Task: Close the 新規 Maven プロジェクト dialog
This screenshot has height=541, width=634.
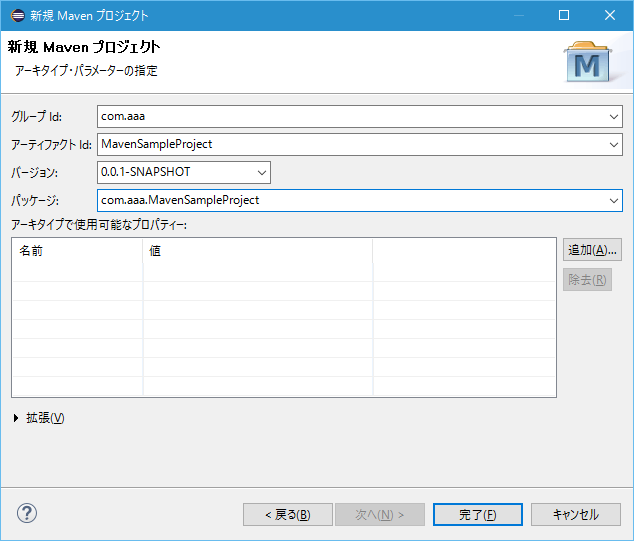Action: click(610, 15)
